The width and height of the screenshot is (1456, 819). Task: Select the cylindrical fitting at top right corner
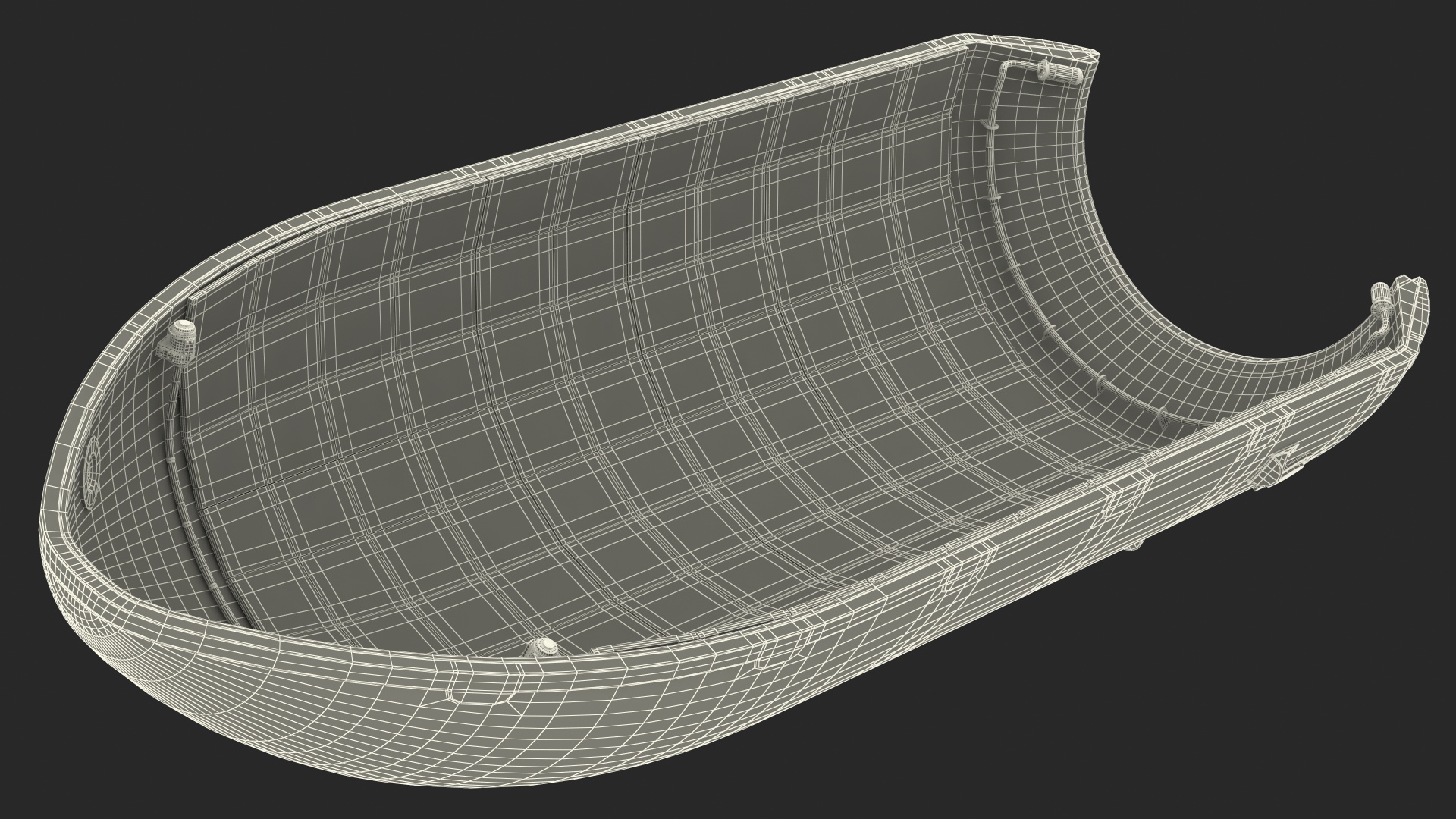pos(1060,74)
